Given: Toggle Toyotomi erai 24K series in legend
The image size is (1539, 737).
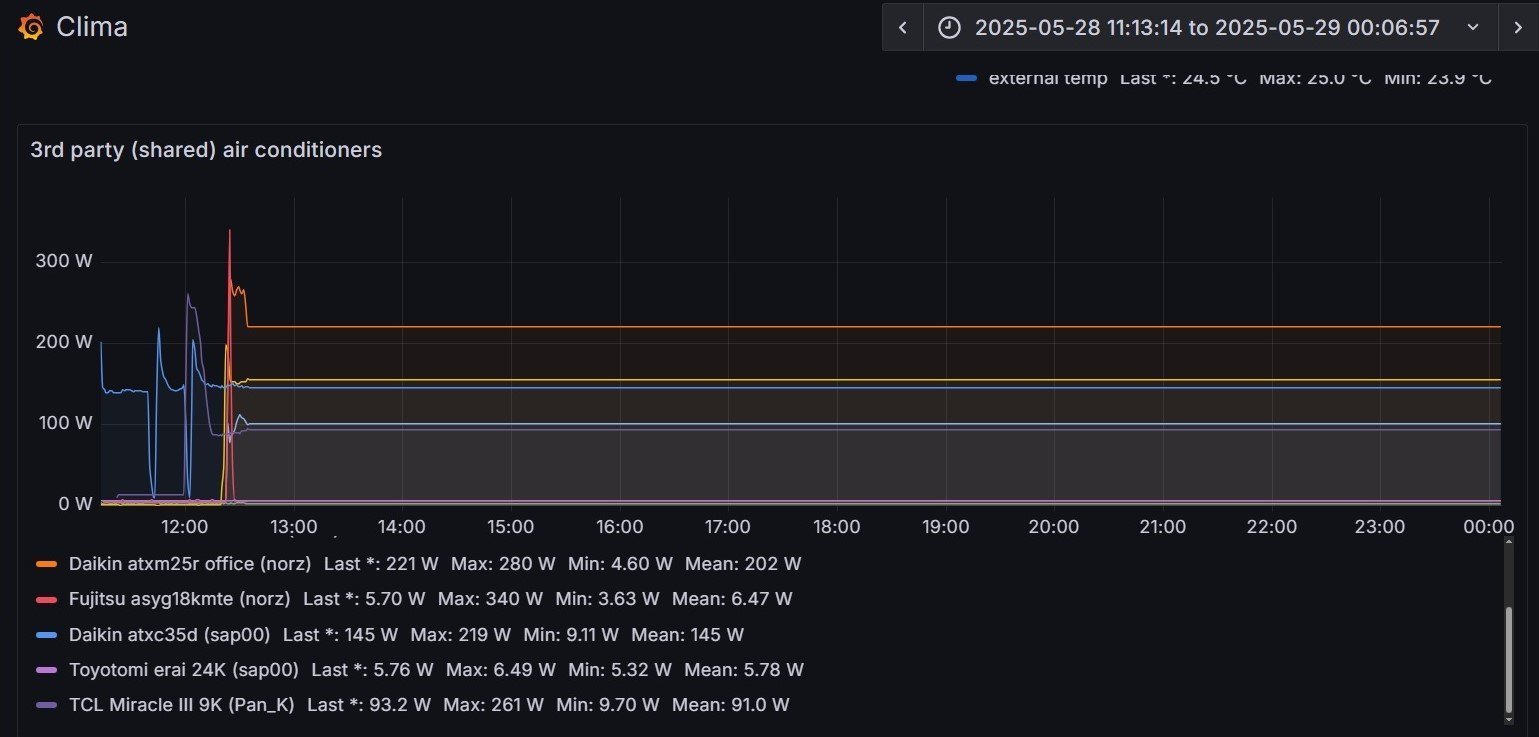Looking at the screenshot, I should point(184,669).
